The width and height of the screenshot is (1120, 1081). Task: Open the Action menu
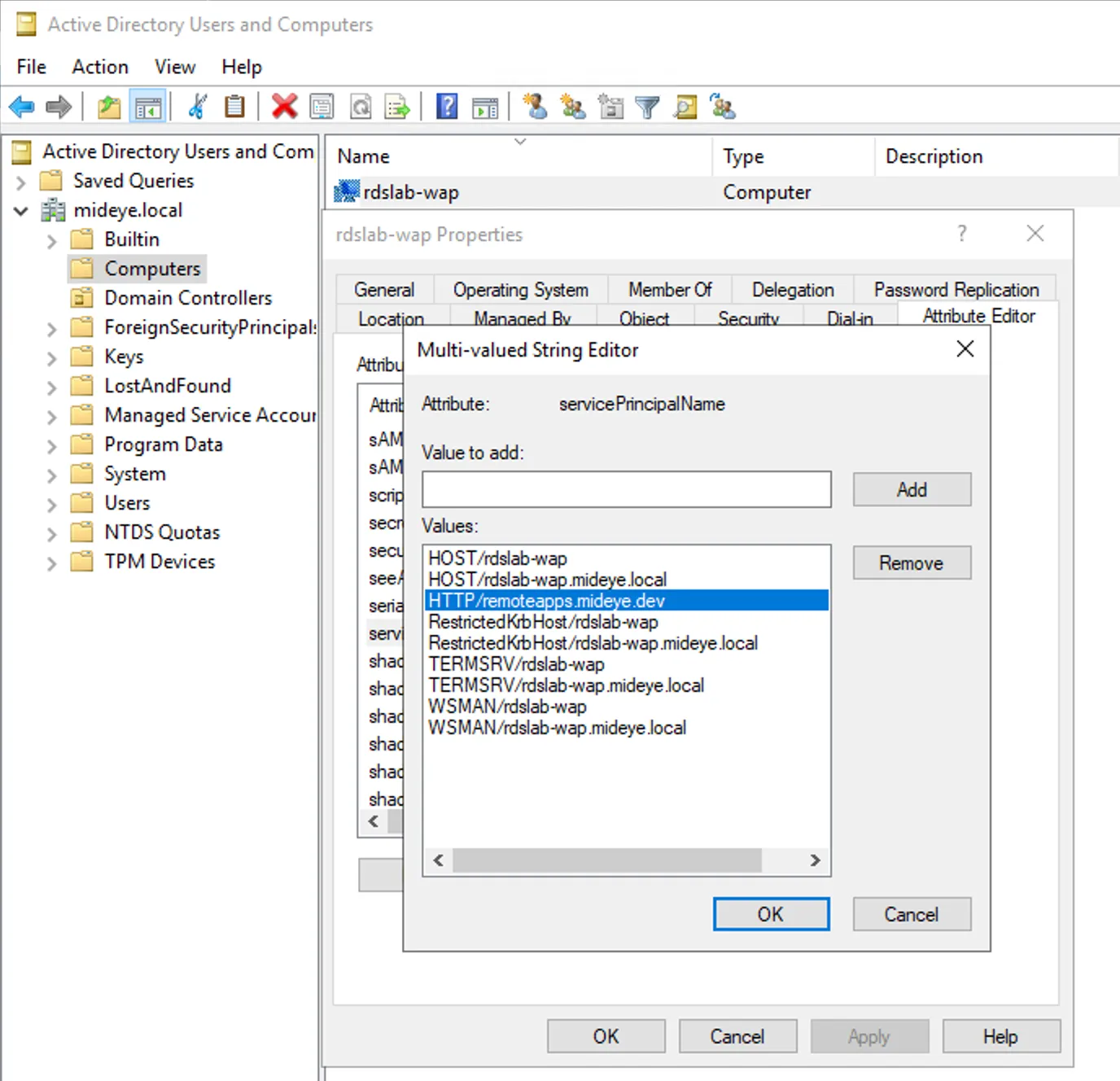coord(99,67)
